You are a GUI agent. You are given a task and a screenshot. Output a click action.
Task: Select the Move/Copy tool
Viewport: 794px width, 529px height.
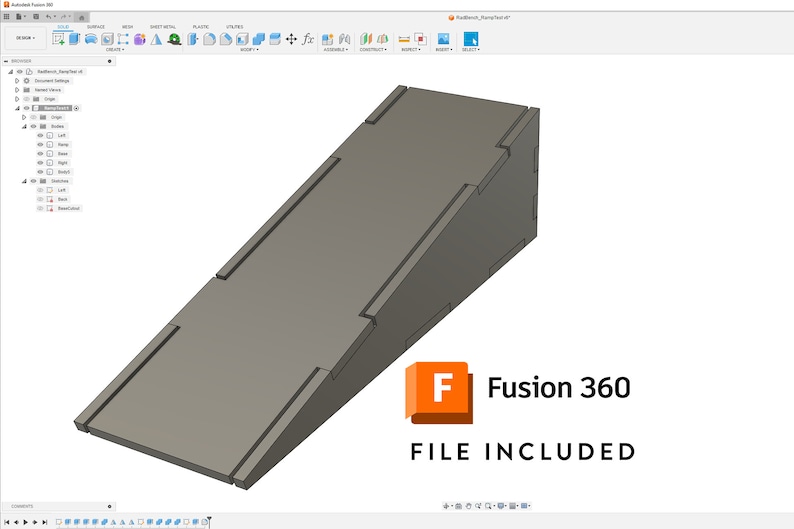[291, 39]
